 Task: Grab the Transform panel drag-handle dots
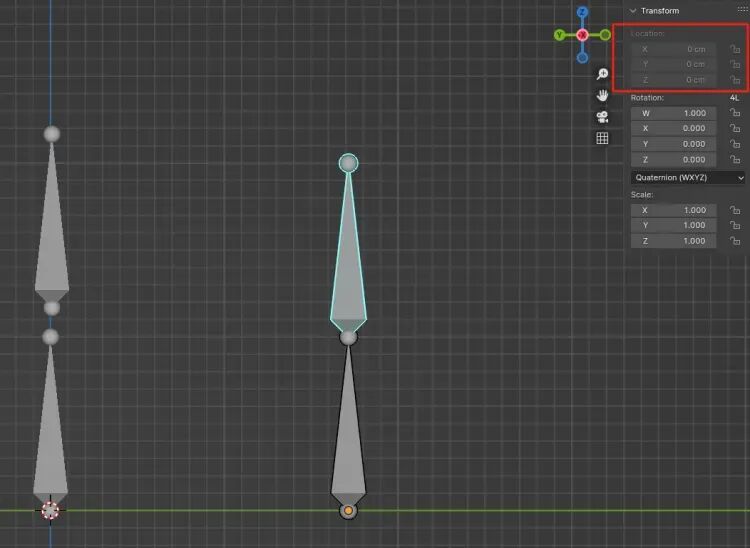(742, 10)
